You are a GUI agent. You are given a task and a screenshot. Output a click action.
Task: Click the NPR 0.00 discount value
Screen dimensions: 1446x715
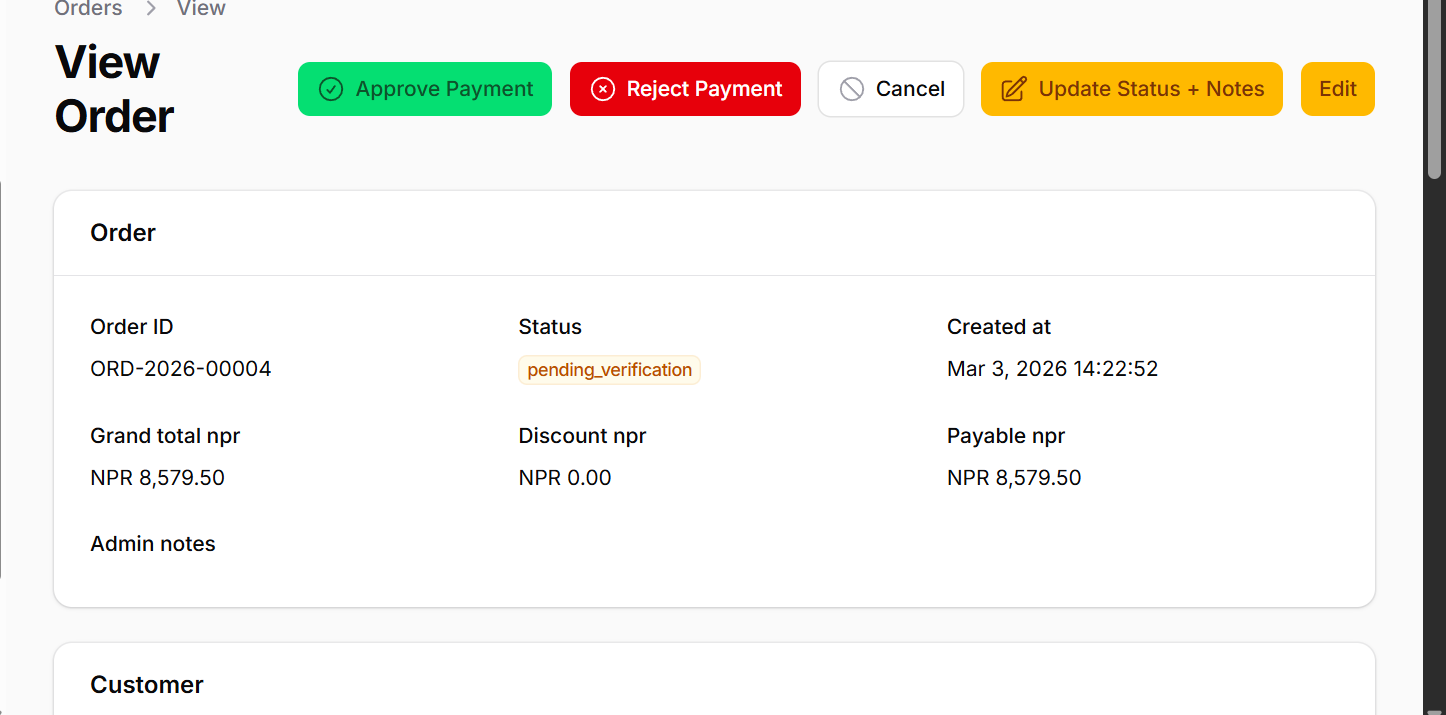pos(565,478)
